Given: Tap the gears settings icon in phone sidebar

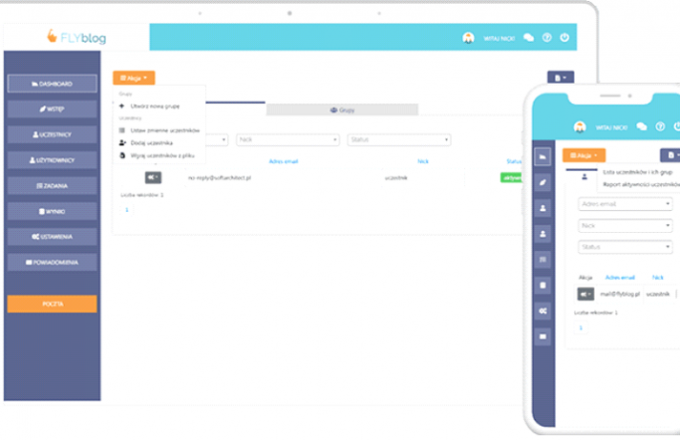Looking at the screenshot, I should 543,311.
